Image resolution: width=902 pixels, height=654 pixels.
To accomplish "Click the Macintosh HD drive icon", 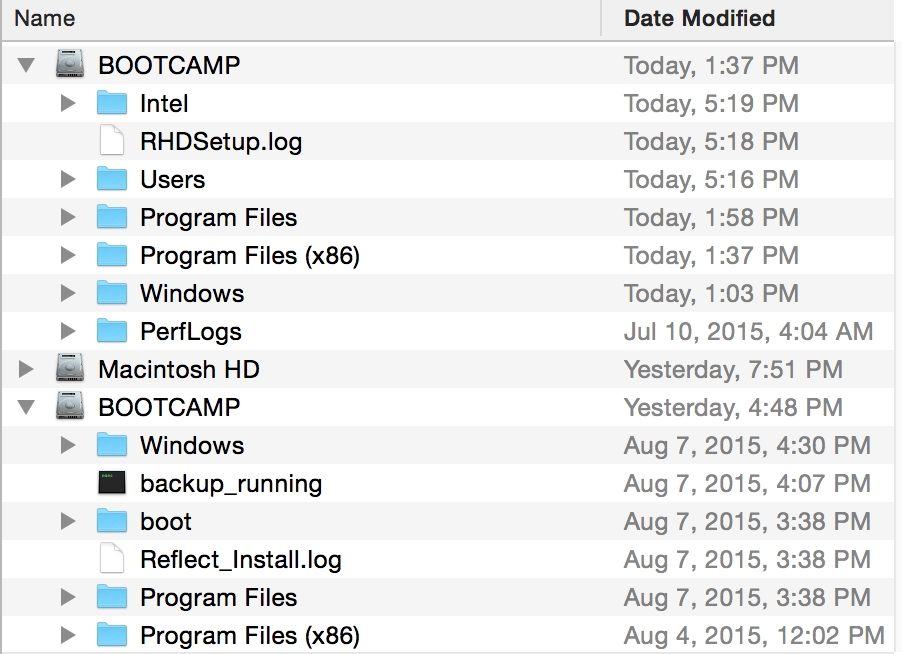I will [70, 369].
